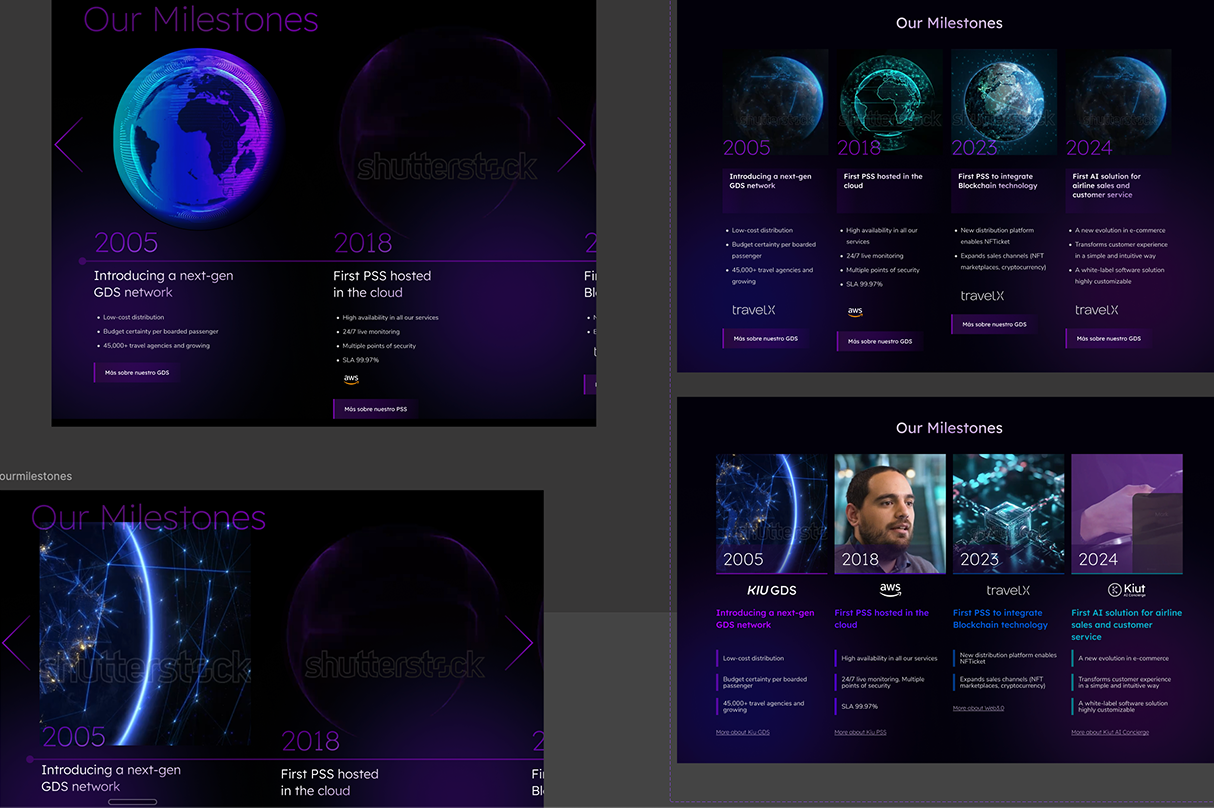This screenshot has height=808, width=1214.
Task: Select the teal 'First AI solution for airline sales' heading
Action: tap(1126, 625)
